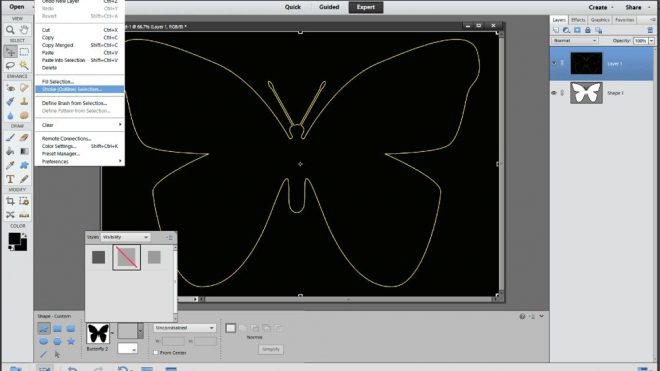Expand the Create menu
Viewport: 660px width, 371px height.
coord(601,8)
